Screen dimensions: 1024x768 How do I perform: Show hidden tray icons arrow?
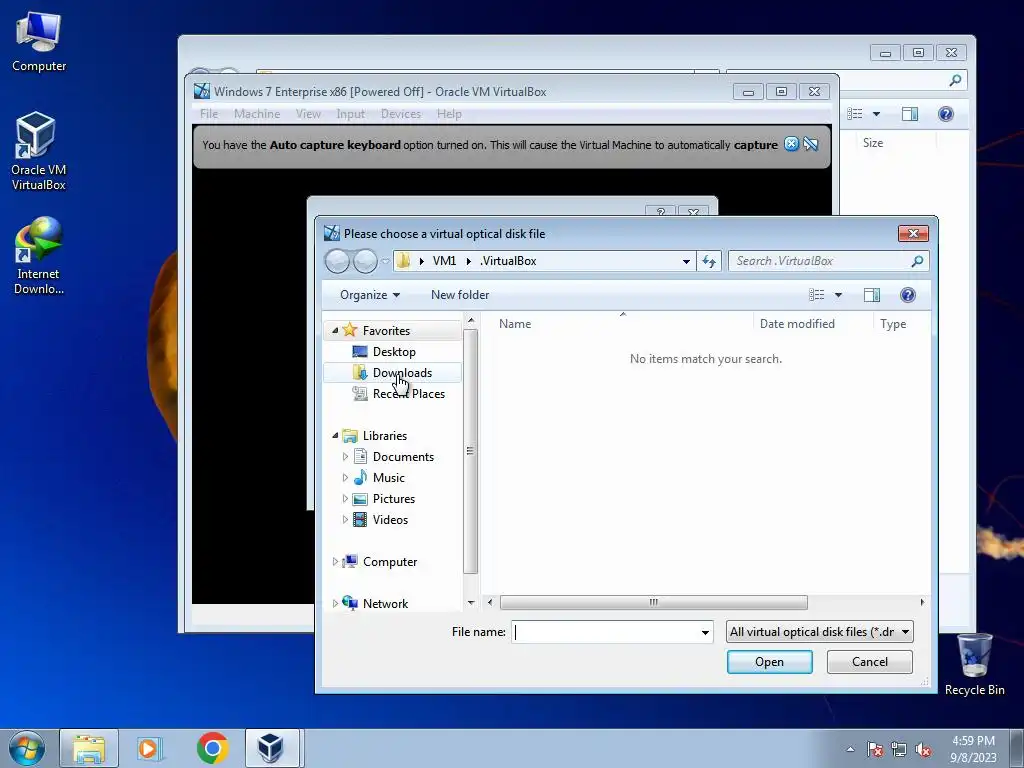[850, 750]
